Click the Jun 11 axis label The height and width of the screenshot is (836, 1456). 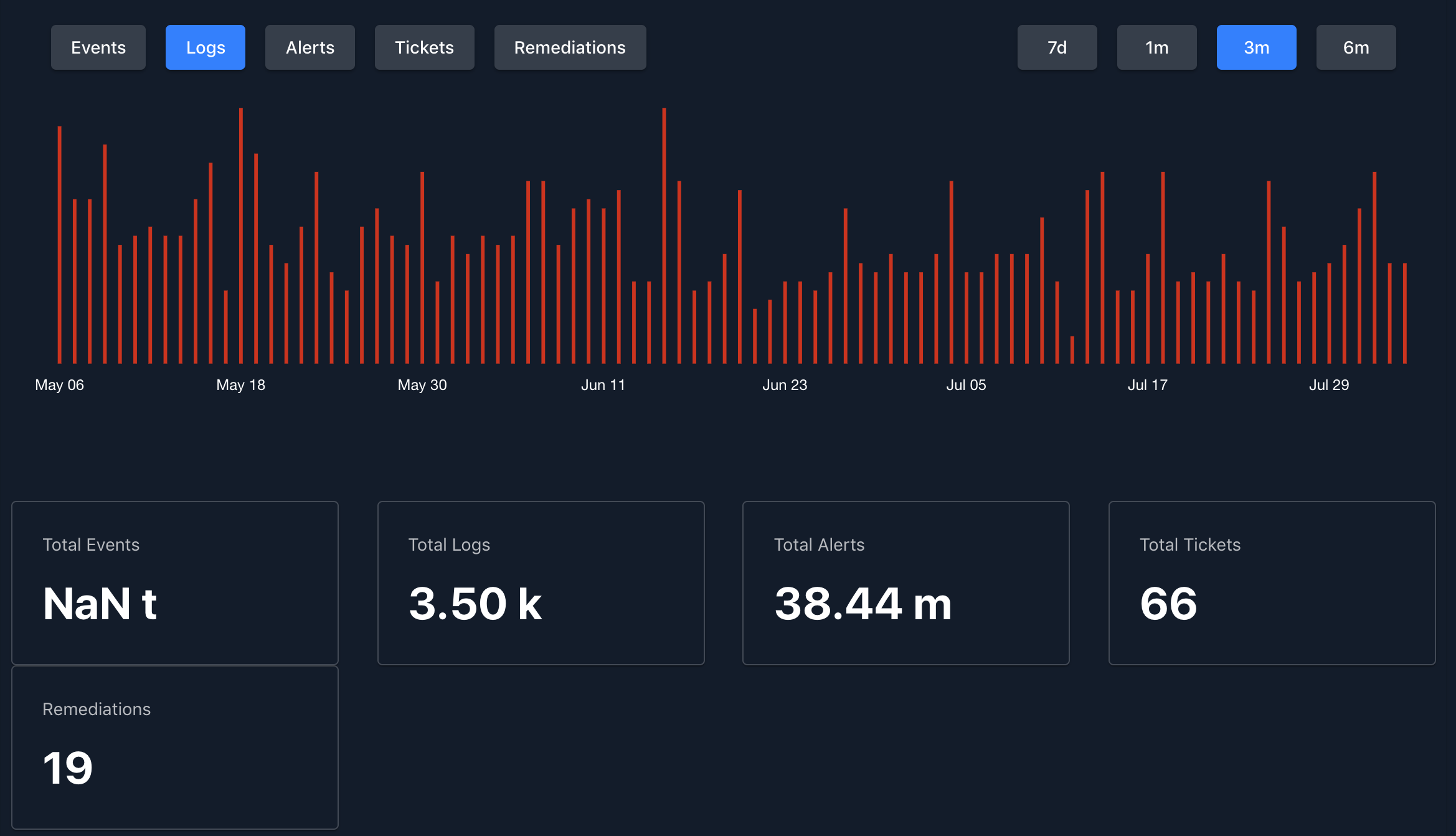tap(603, 385)
